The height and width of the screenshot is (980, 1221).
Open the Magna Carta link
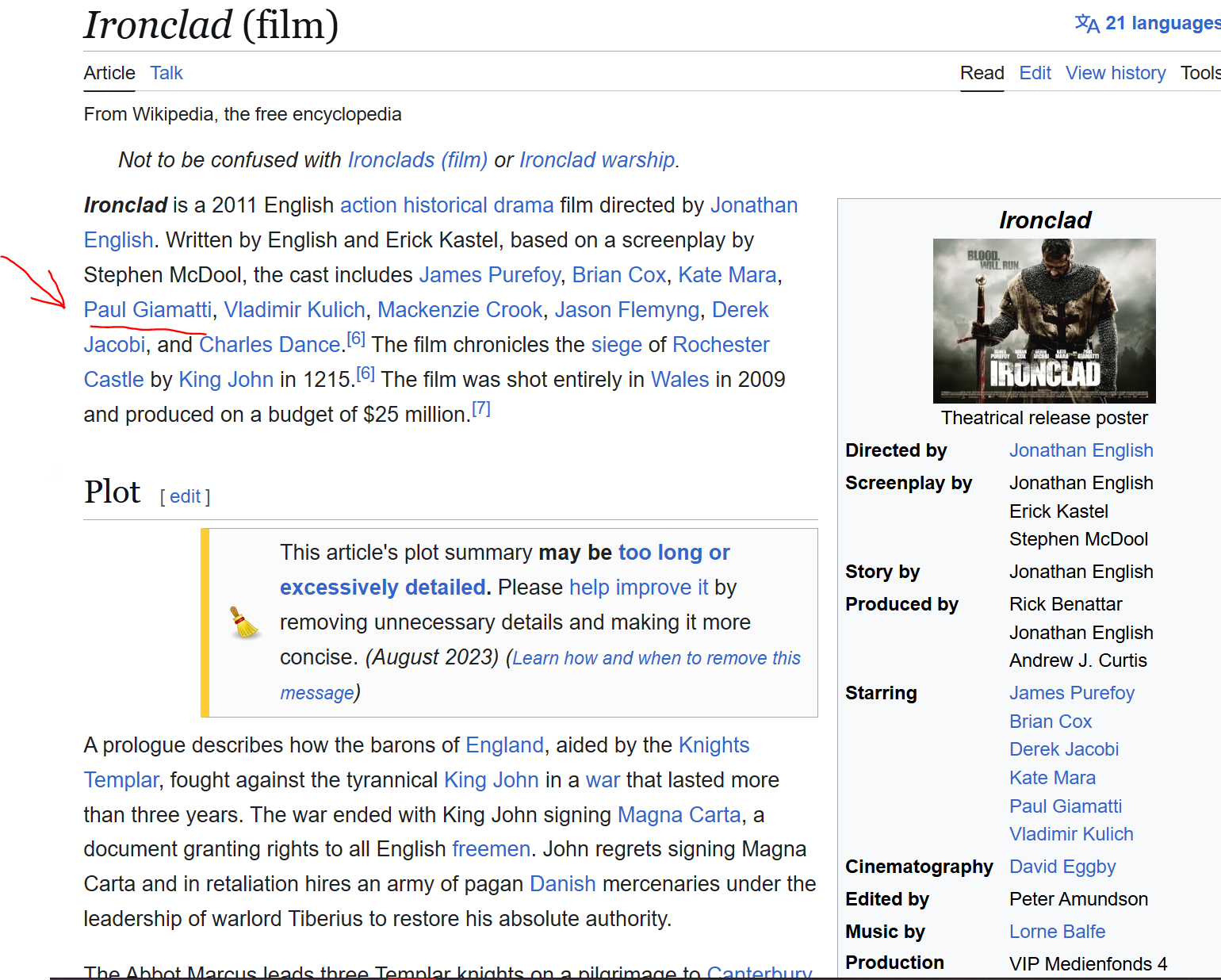pos(679,815)
